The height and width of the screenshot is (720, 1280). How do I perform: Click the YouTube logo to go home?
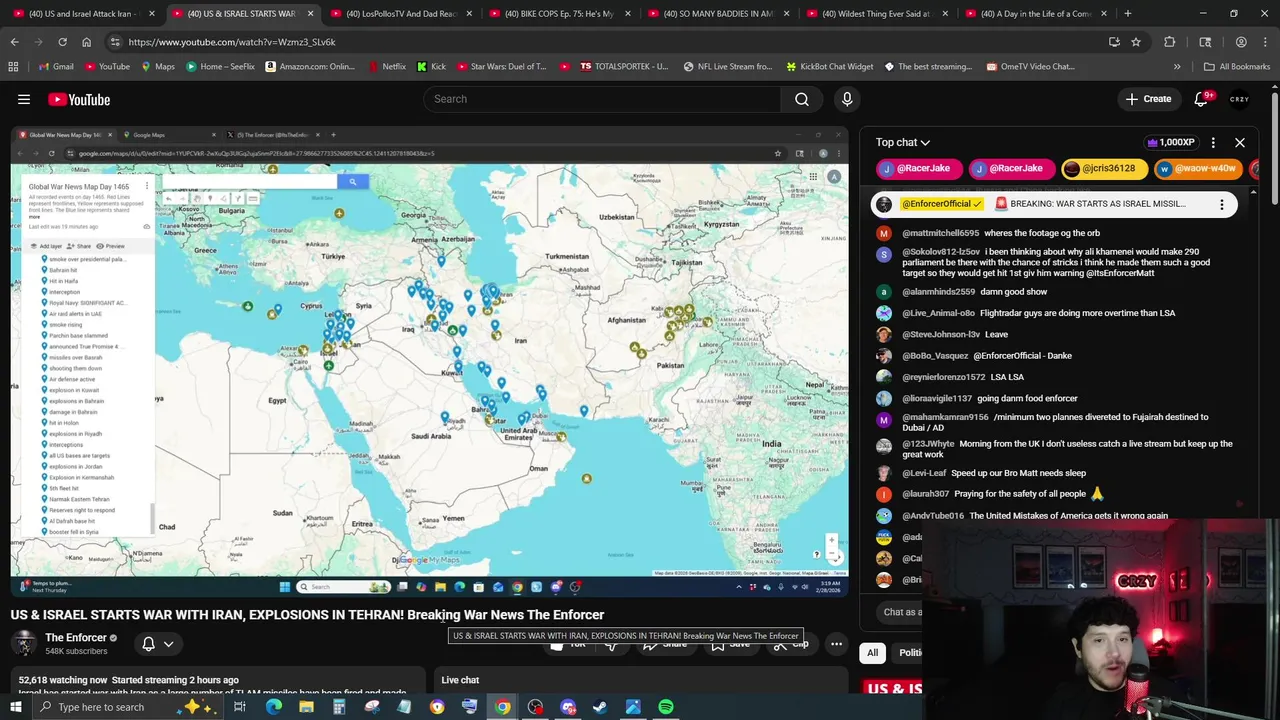[79, 99]
